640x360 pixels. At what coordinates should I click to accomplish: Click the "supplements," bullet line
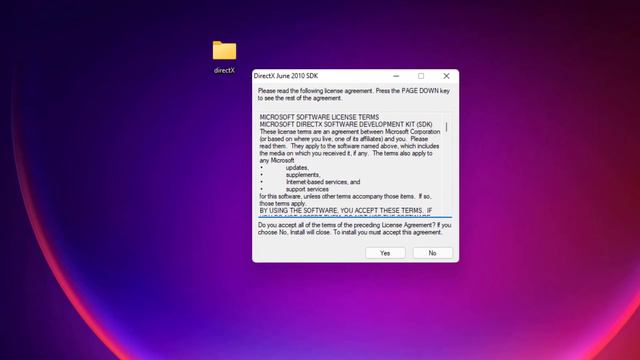[303, 175]
